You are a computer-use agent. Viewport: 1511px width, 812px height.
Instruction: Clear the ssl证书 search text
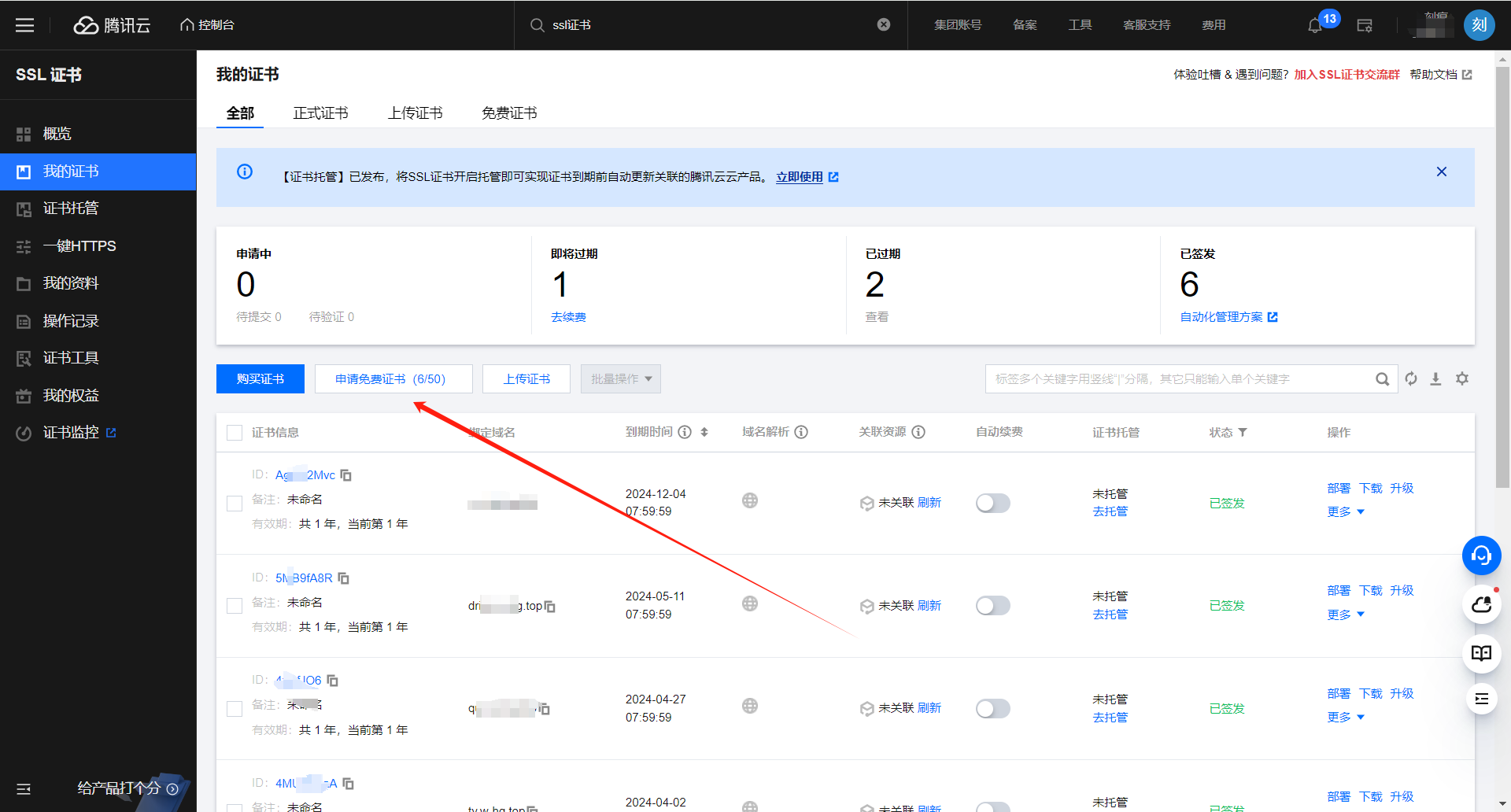click(x=884, y=25)
